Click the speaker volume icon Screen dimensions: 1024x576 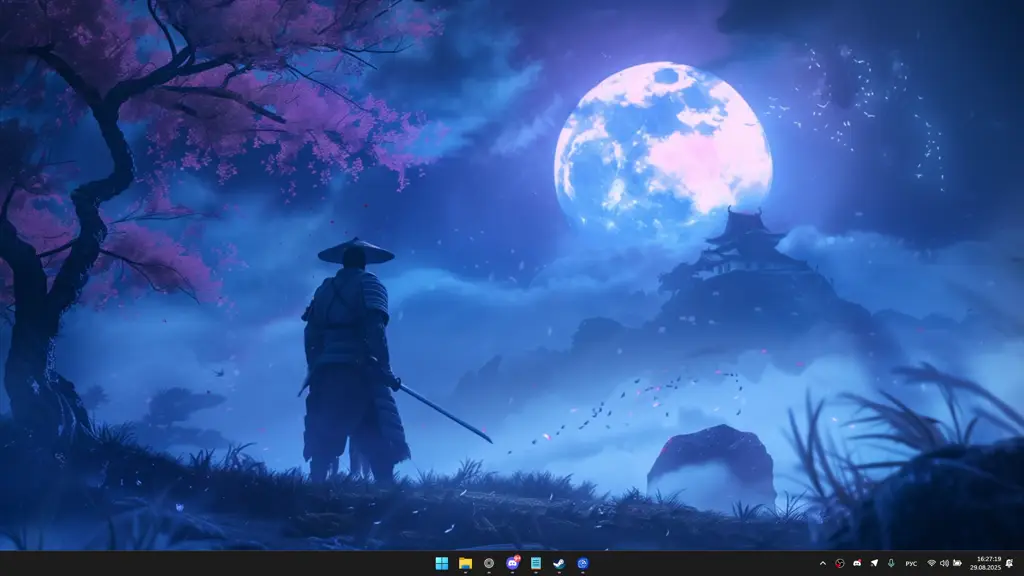click(x=944, y=563)
